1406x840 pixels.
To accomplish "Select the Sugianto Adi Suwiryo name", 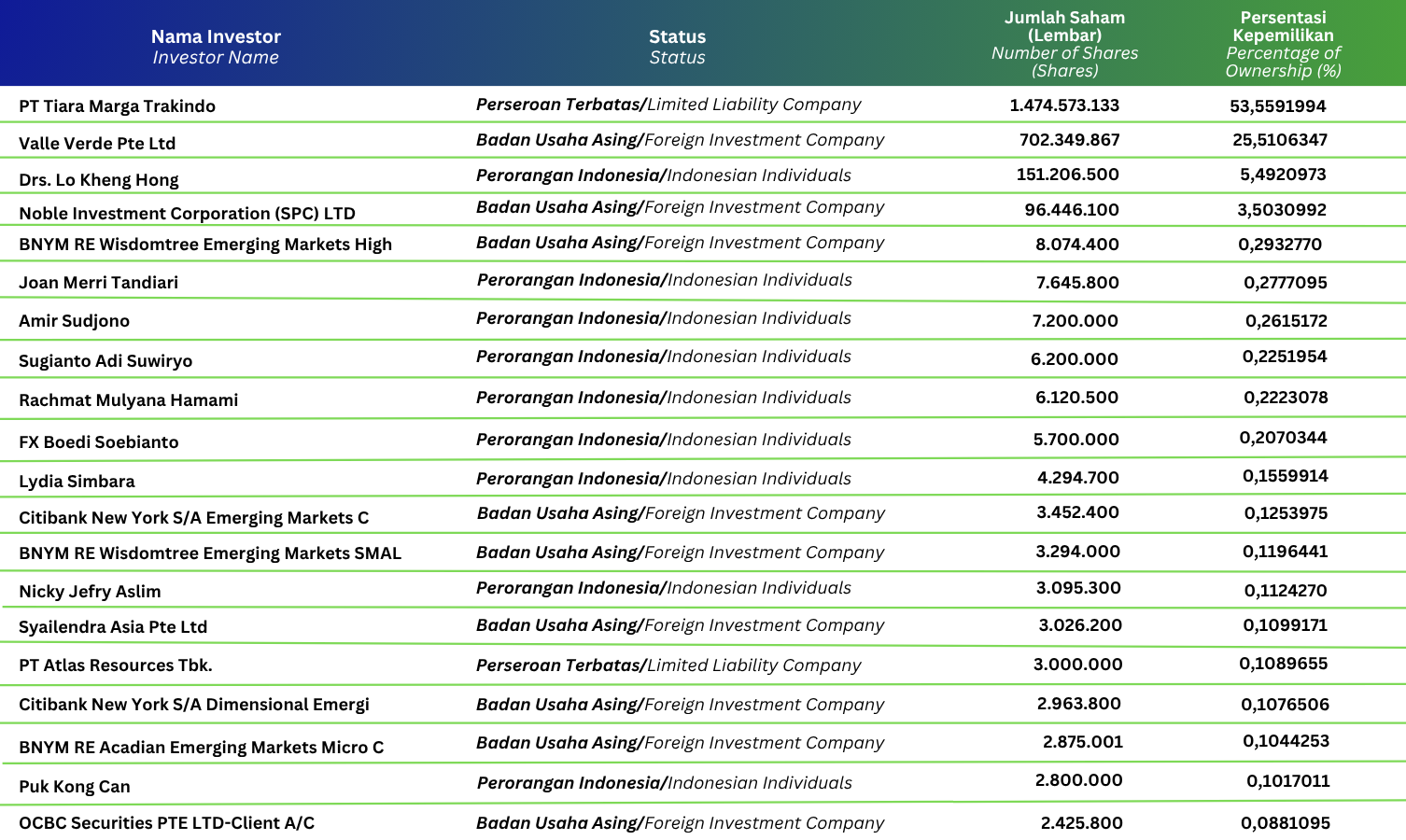I will point(105,361).
